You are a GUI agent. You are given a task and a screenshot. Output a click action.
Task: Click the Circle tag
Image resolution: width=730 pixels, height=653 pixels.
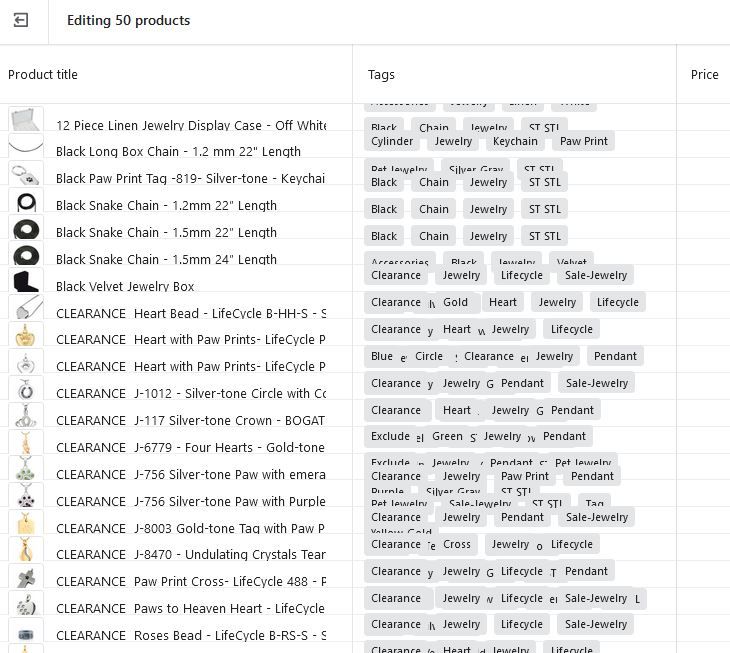(429, 356)
